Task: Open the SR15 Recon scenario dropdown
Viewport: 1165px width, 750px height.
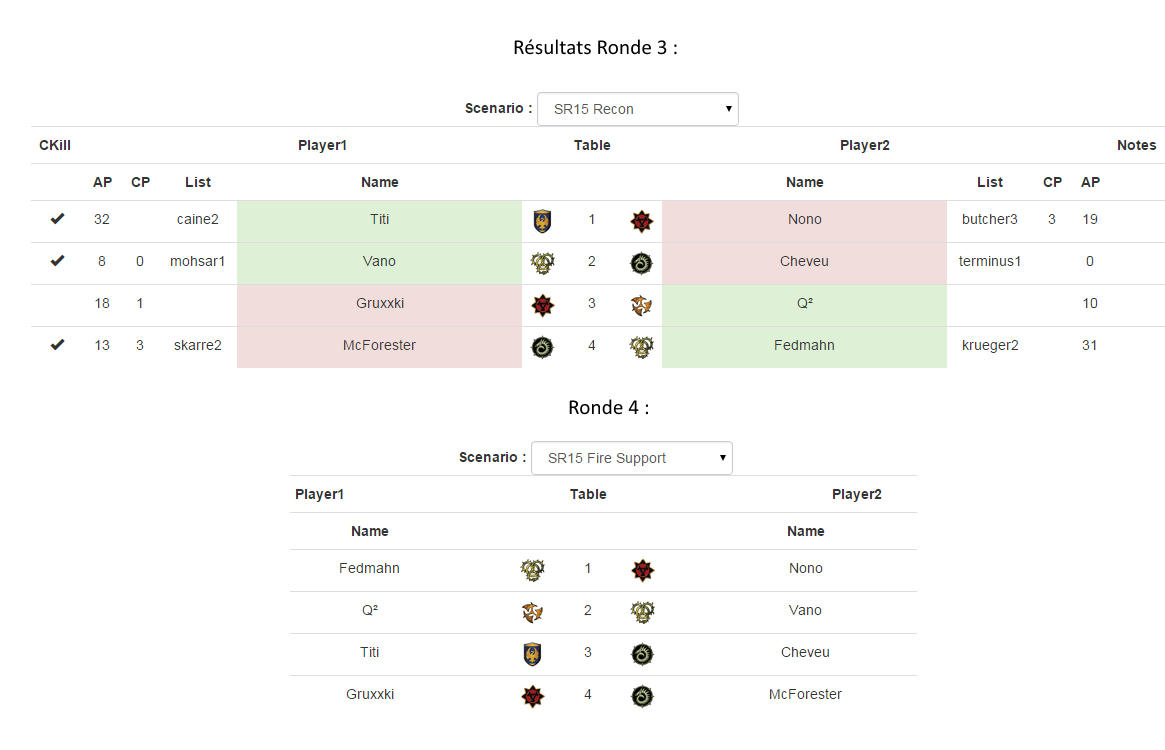Action: (x=637, y=109)
